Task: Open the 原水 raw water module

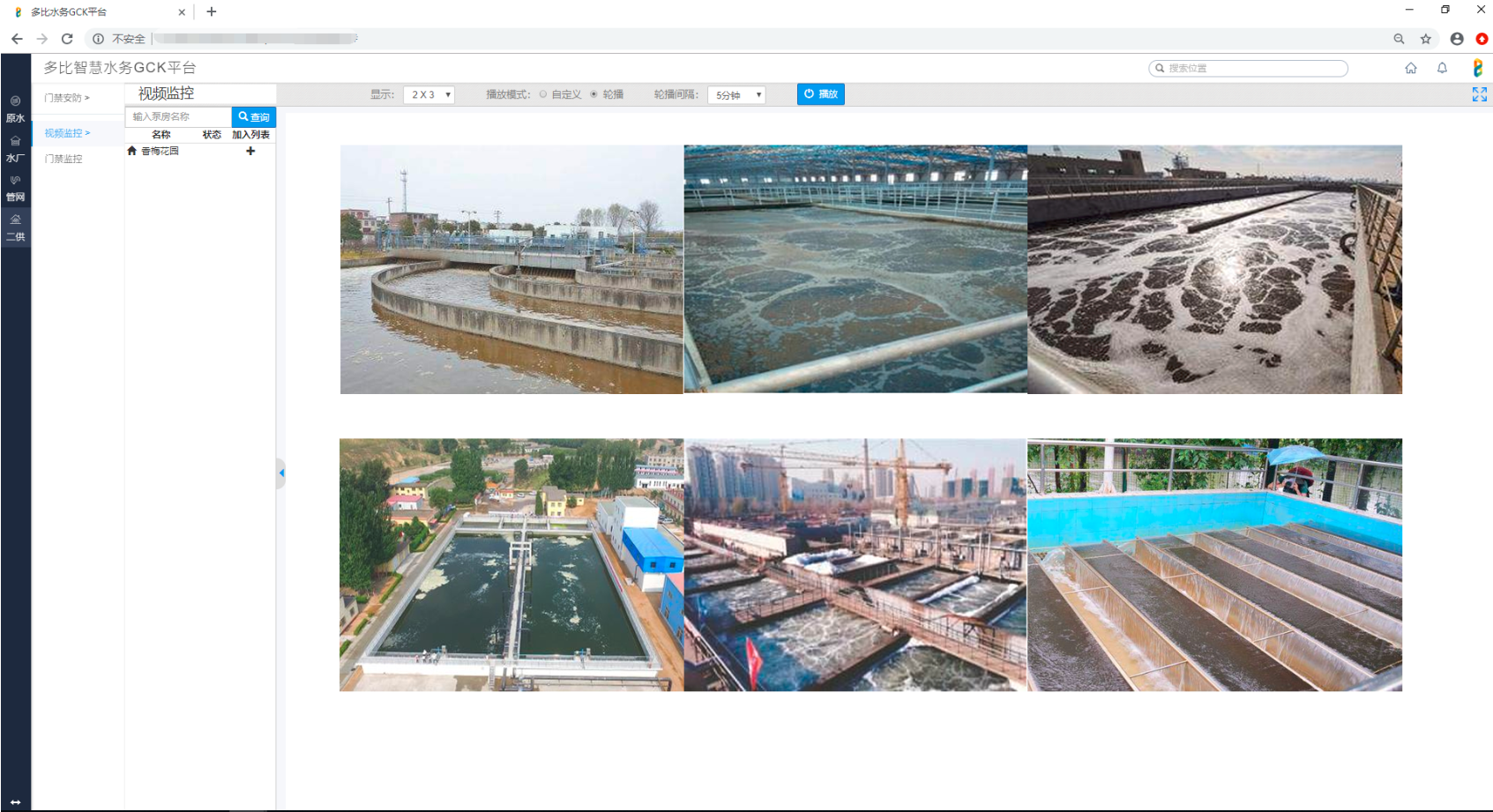Action: coord(15,109)
